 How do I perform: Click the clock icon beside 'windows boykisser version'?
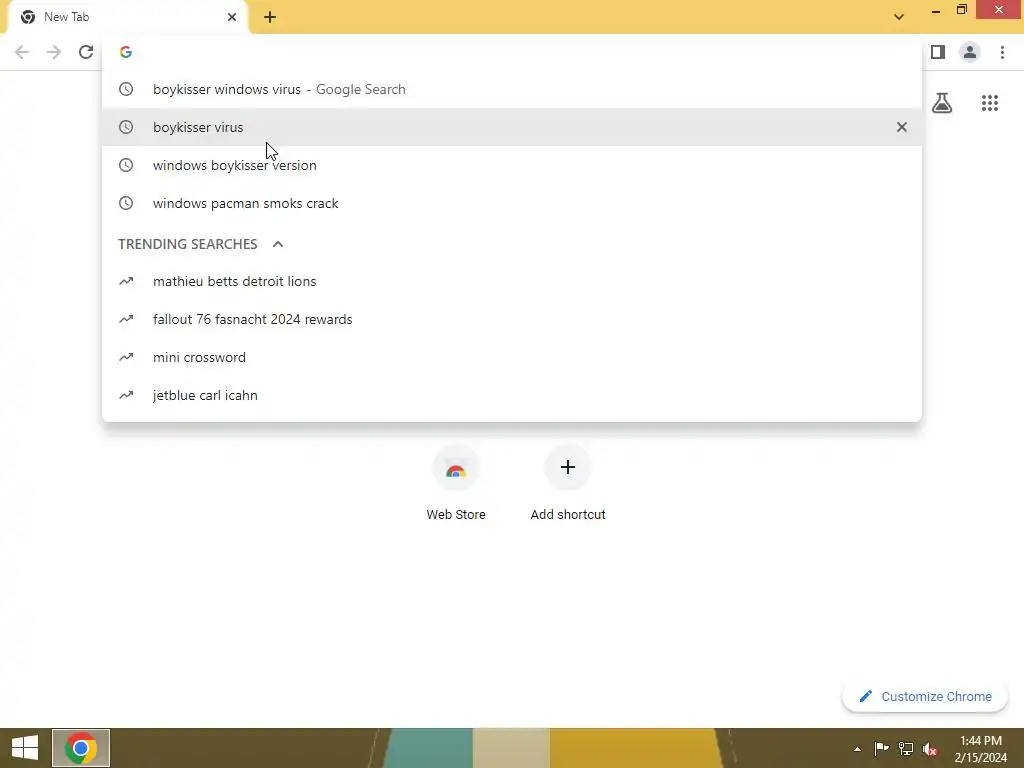(126, 165)
